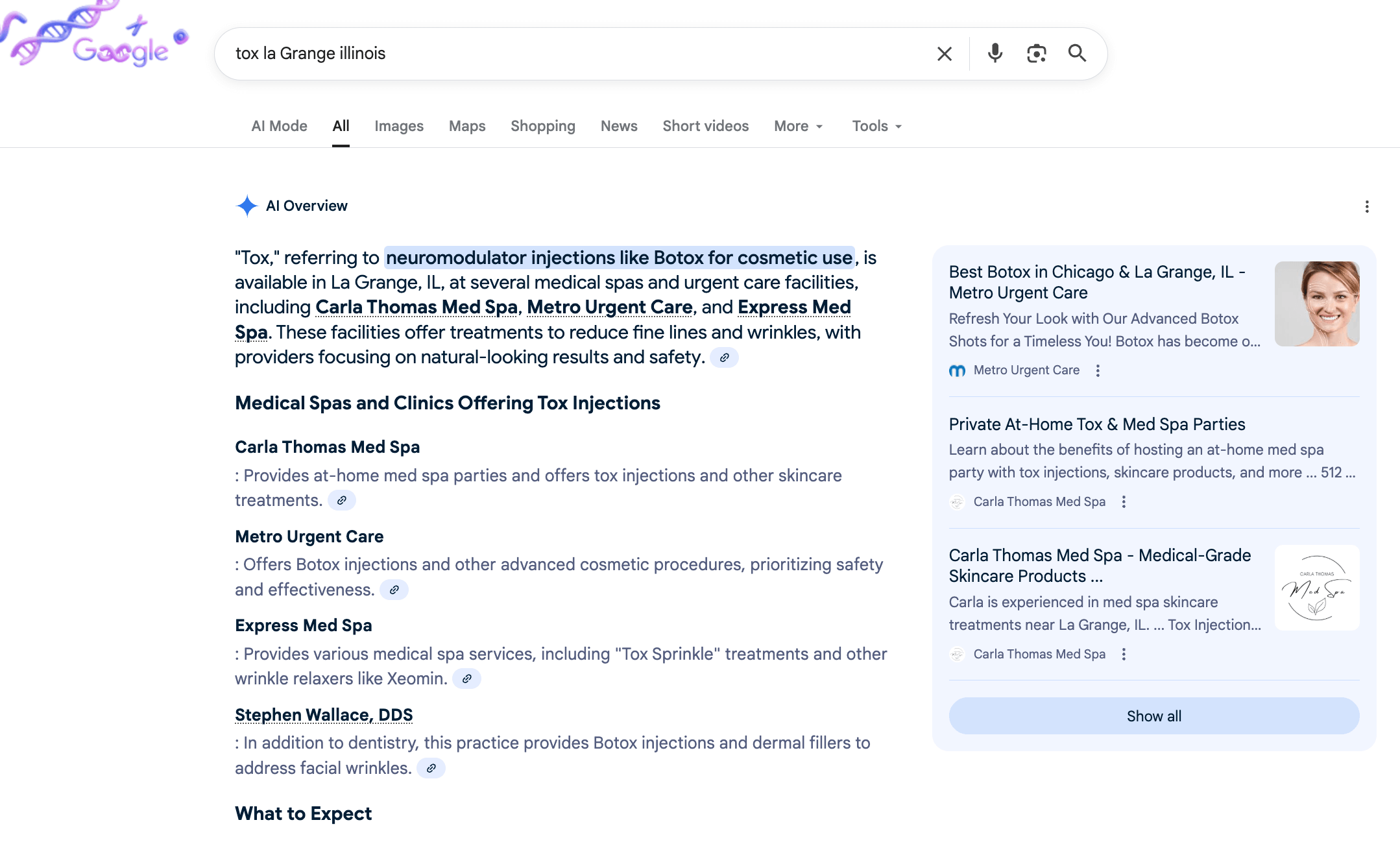This screenshot has width=1400, height=842.
Task: Click Express Med Spa list heading
Action: pos(303,625)
